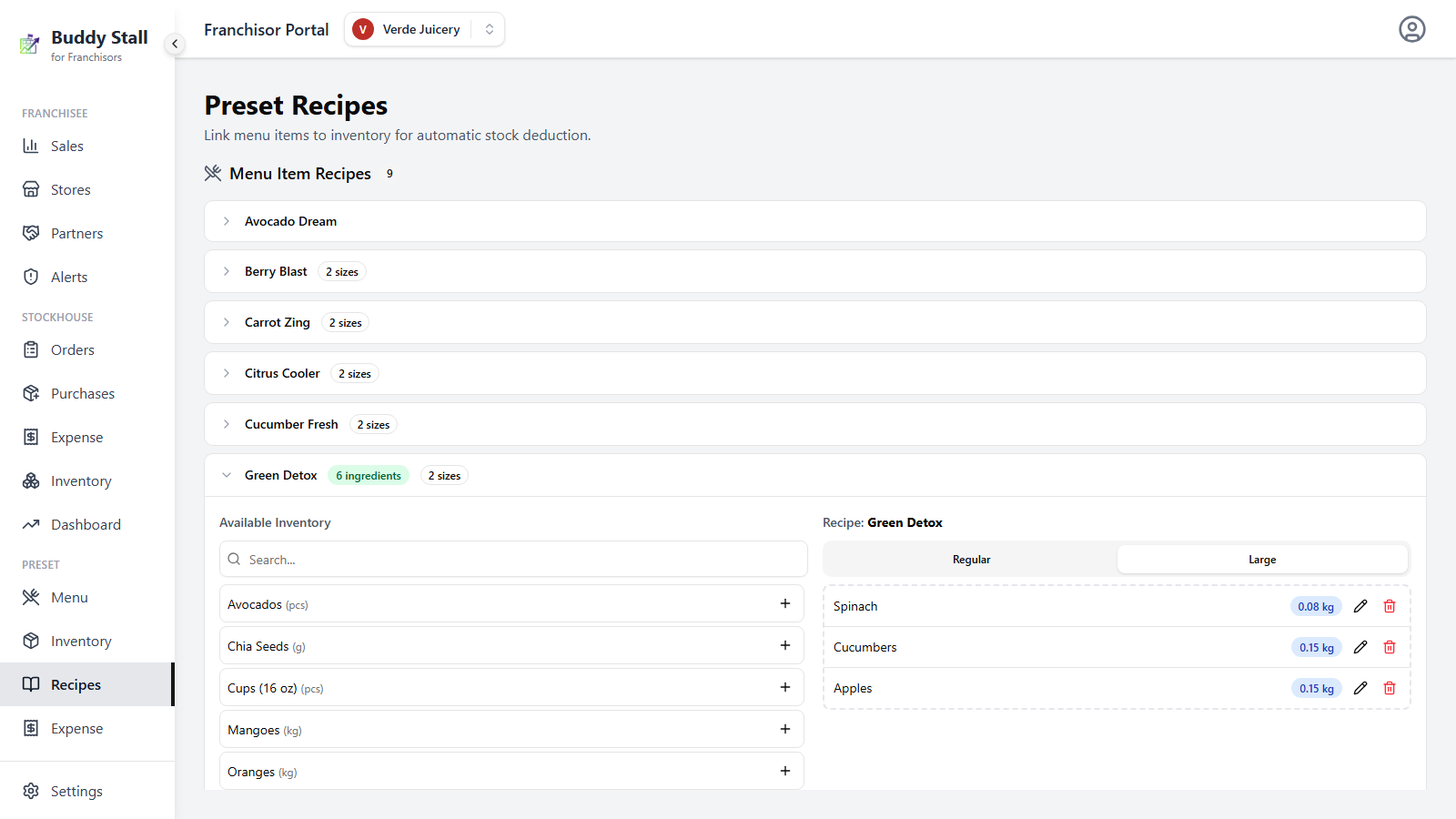The image size is (1456, 819).
Task: Expand the Avocado Dream recipe
Action: (814, 221)
